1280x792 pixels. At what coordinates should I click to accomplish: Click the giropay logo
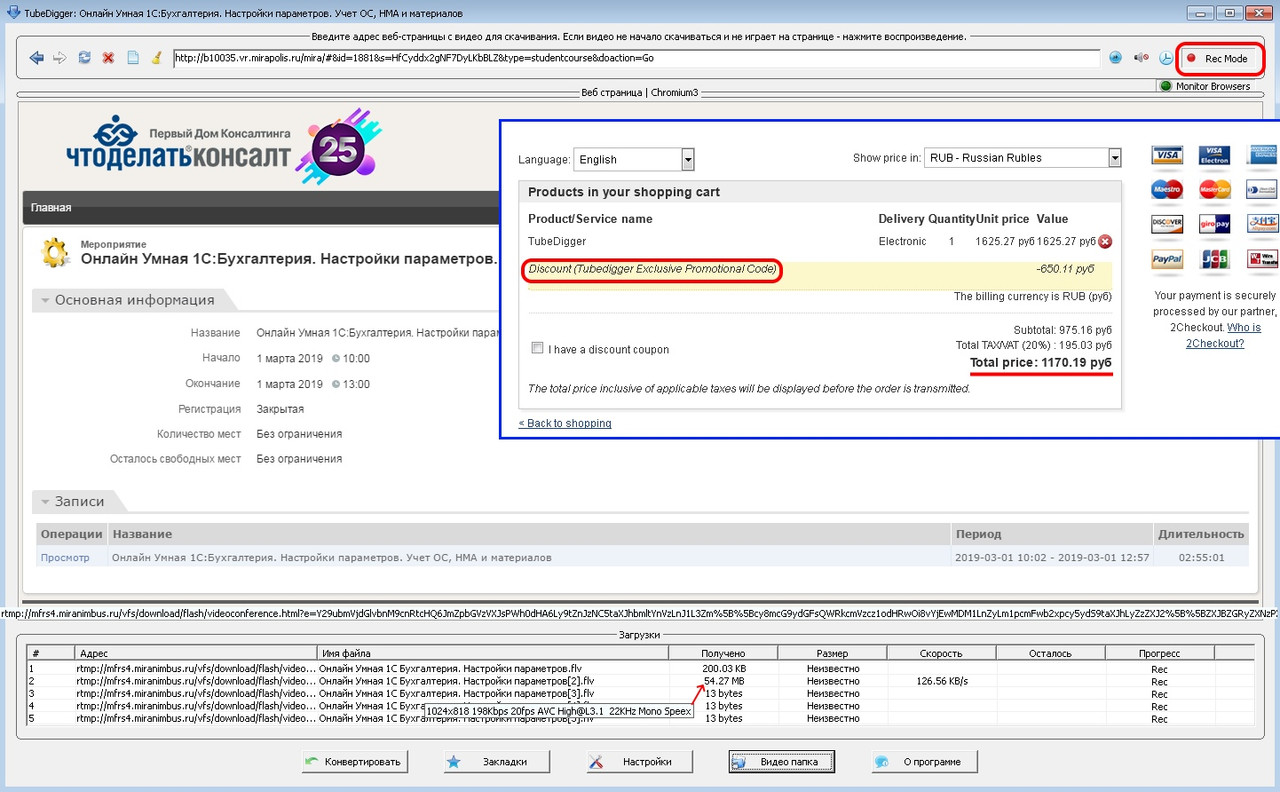pos(1214,224)
